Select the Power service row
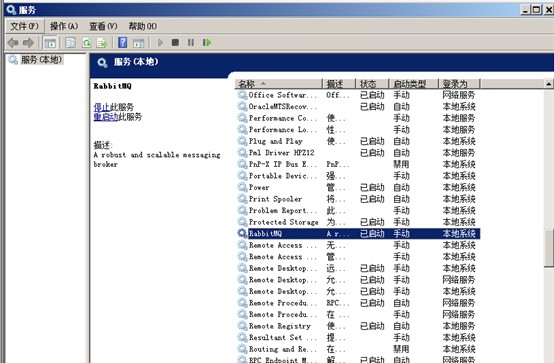The height and width of the screenshot is (363, 554). [358, 187]
